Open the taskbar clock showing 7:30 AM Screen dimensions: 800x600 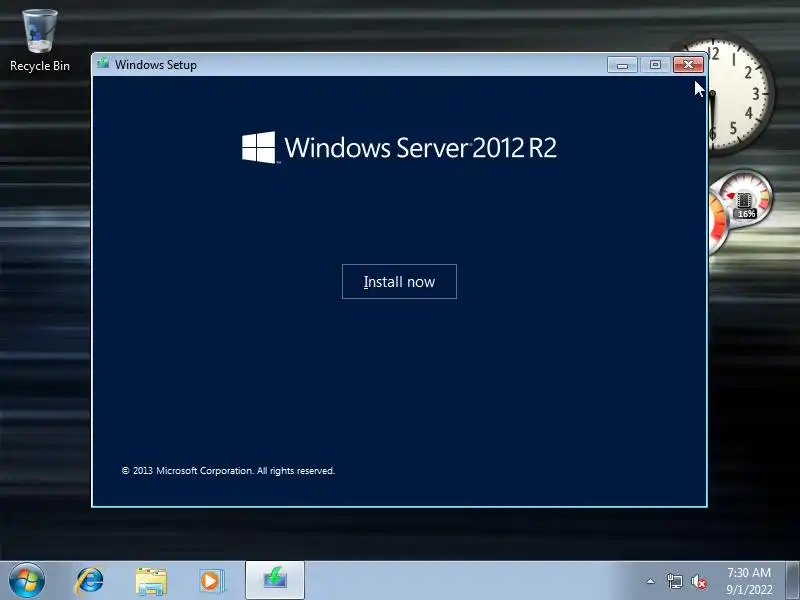749,581
